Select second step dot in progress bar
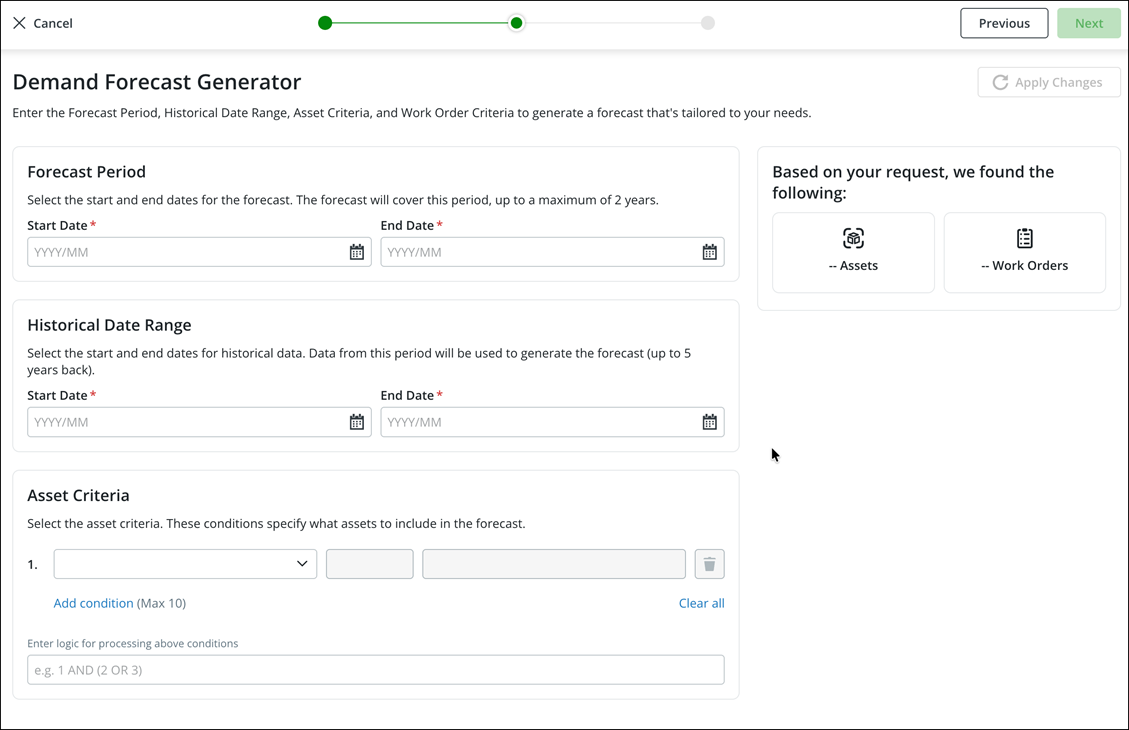 516,23
